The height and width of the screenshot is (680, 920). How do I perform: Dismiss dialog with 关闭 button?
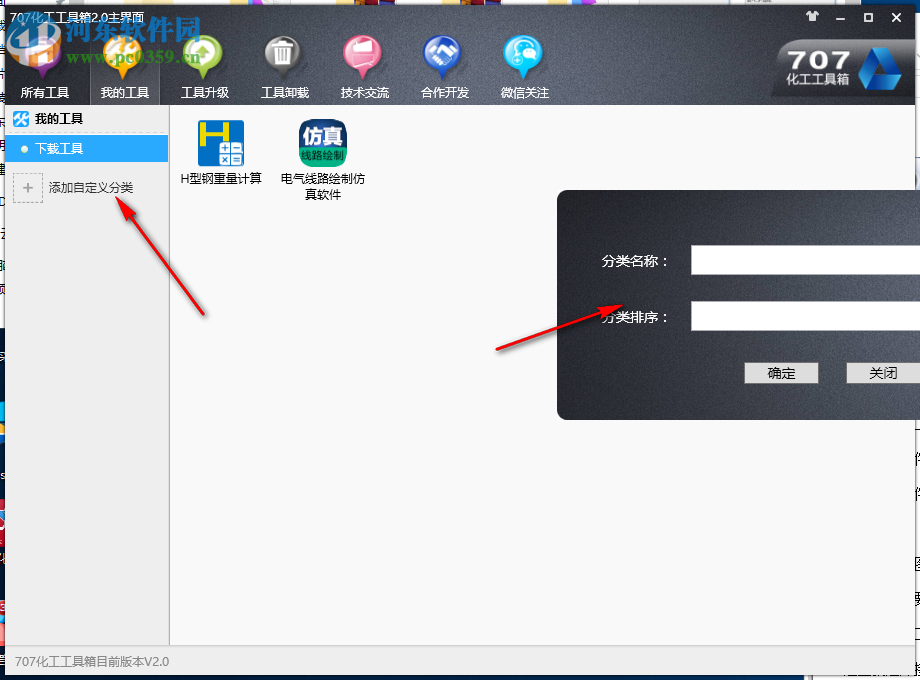(x=882, y=373)
